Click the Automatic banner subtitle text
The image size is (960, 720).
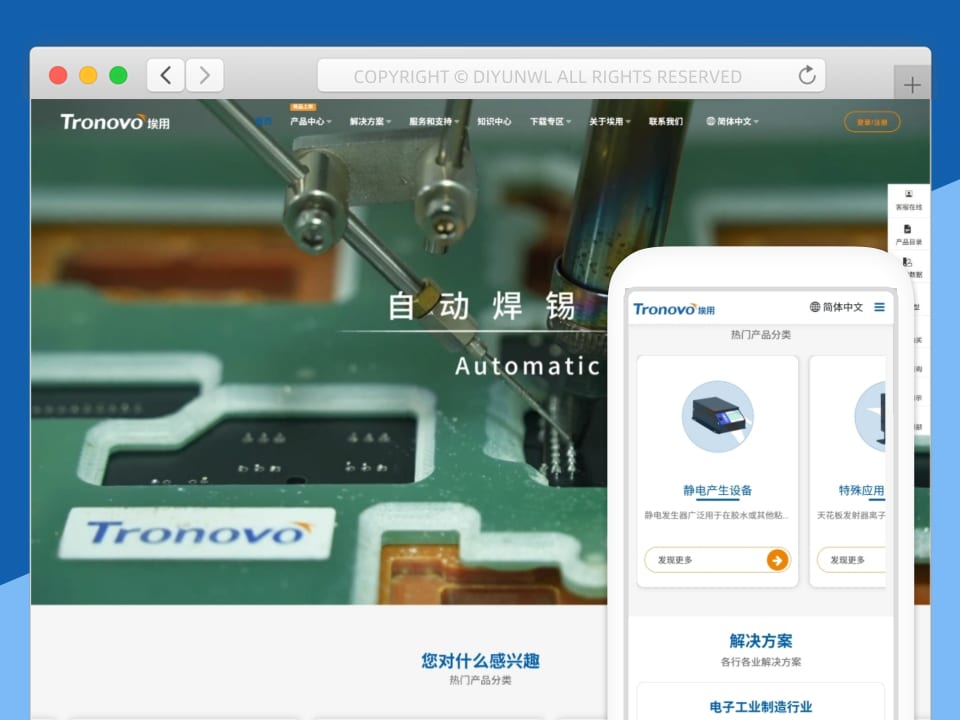527,366
